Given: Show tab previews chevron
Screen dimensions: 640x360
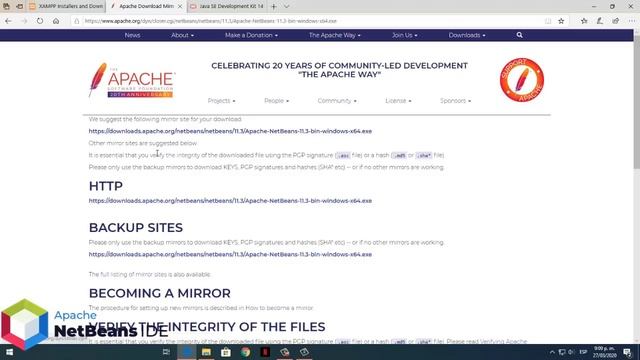Looking at the screenshot, I should pyautogui.click(x=287, y=7).
